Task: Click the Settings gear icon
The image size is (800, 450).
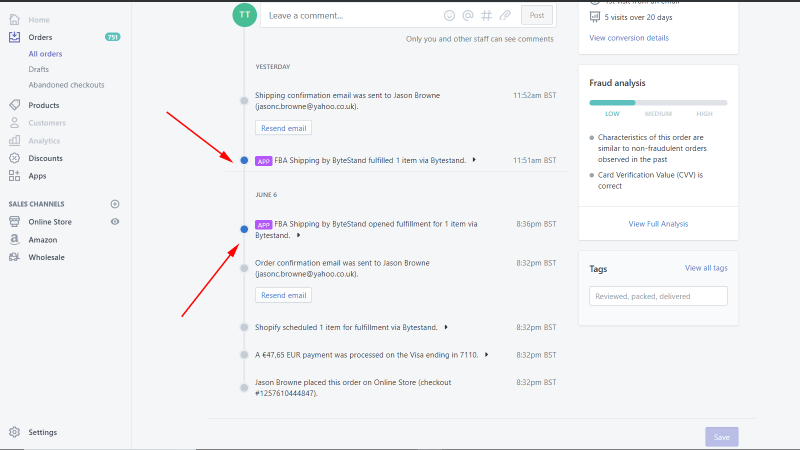Action: [14, 432]
